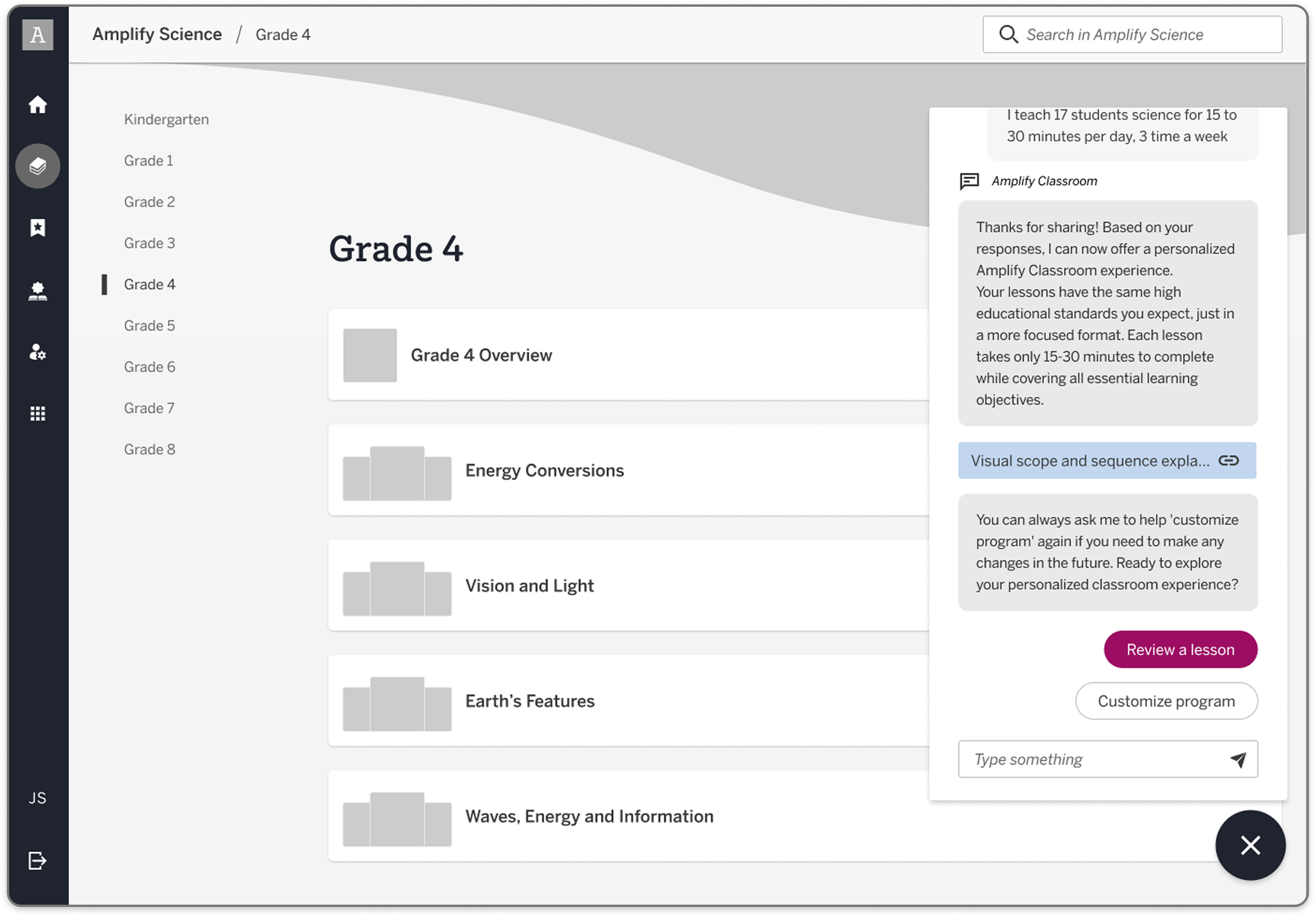
Task: Open the apps grid icon in sidebar
Action: point(37,414)
